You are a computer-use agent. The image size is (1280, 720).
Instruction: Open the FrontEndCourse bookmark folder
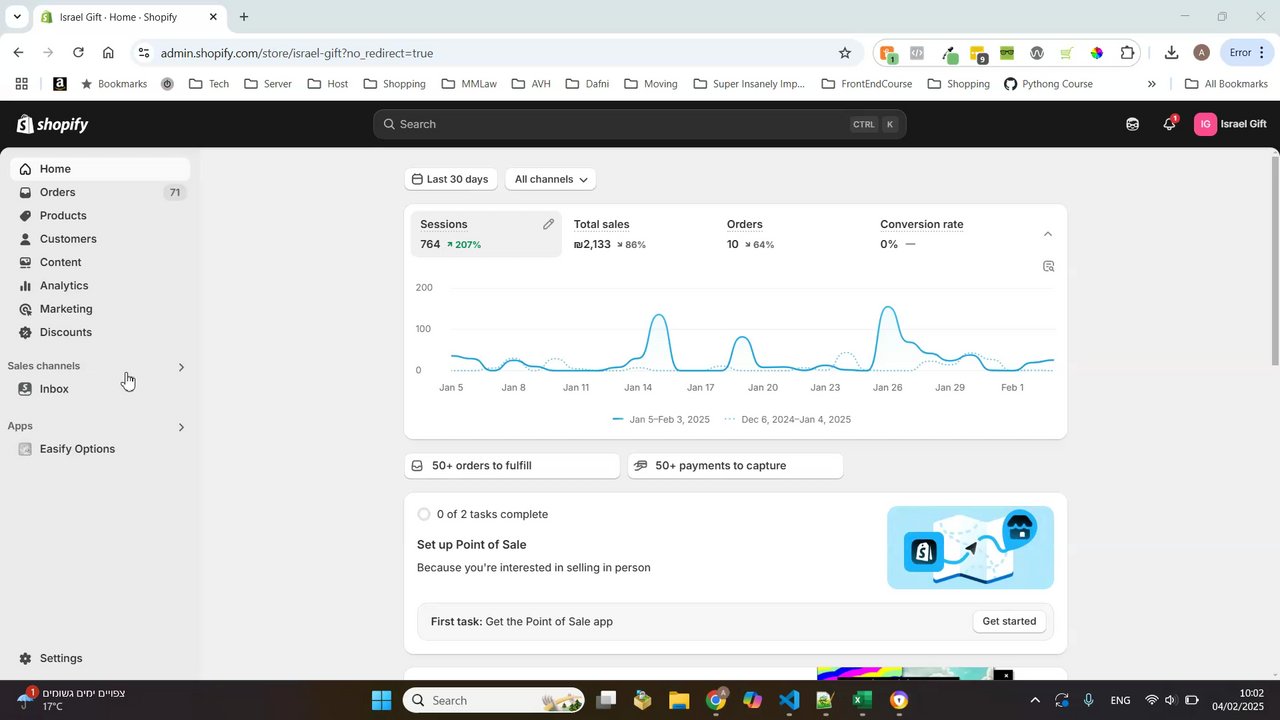pos(867,84)
